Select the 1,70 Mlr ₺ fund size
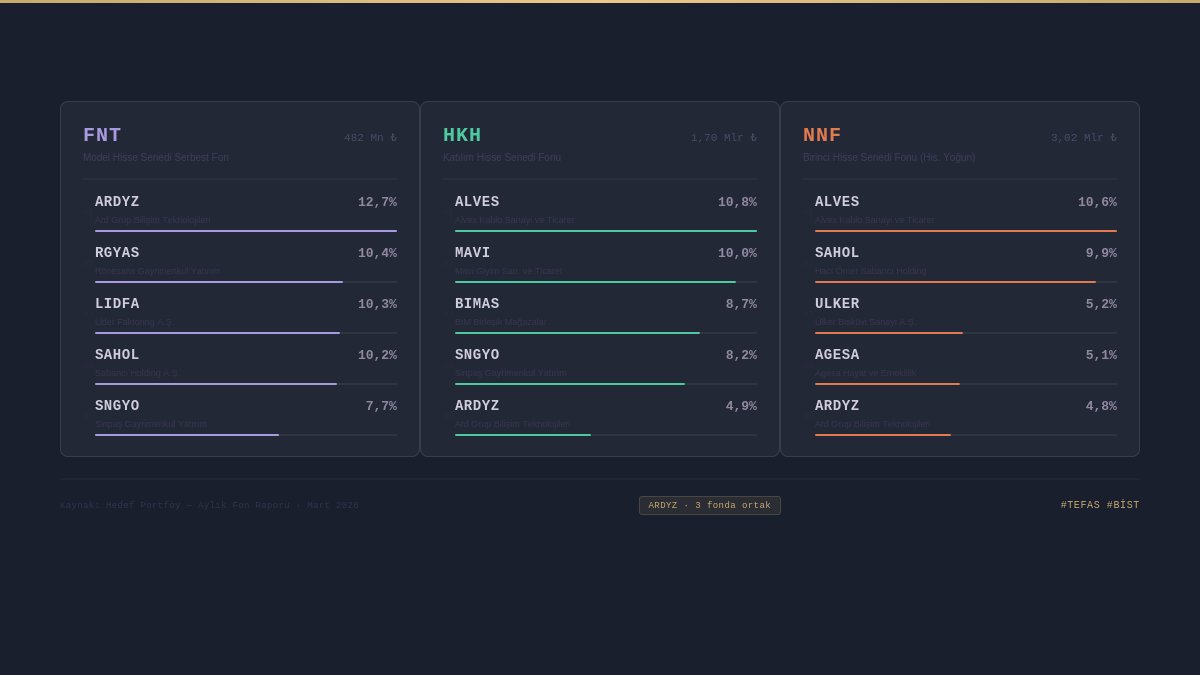Screen dimensions: 1200x675 [x=724, y=138]
